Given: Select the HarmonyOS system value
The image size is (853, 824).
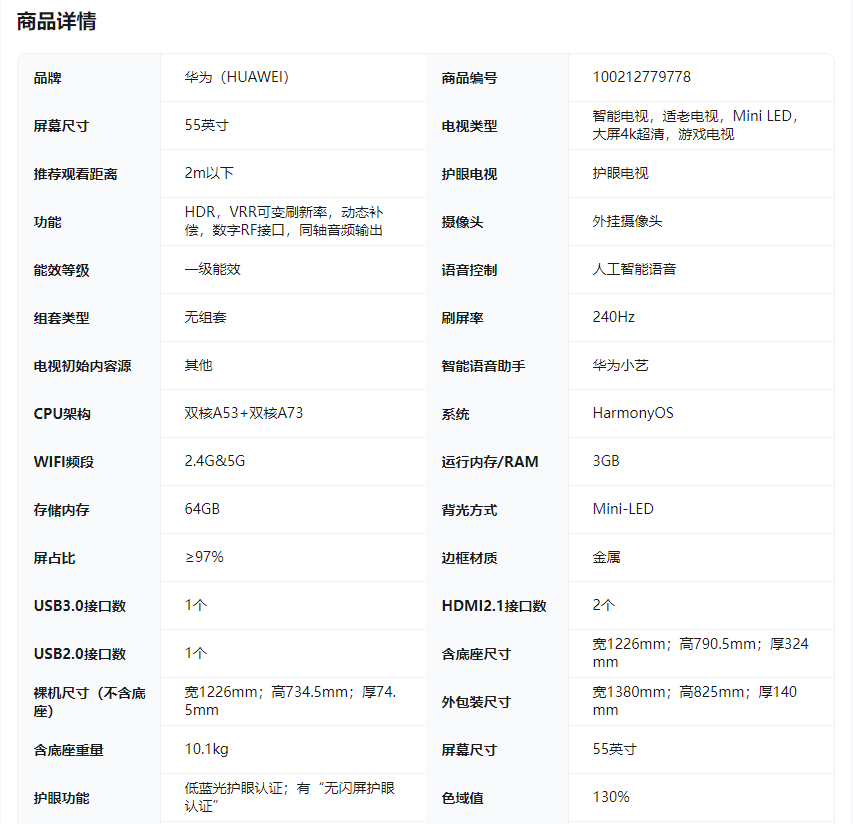Looking at the screenshot, I should (633, 413).
